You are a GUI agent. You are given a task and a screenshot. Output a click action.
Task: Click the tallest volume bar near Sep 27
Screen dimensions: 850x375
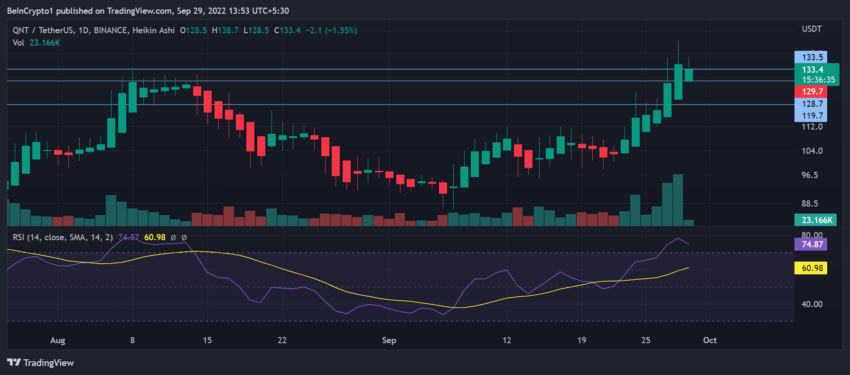point(678,200)
